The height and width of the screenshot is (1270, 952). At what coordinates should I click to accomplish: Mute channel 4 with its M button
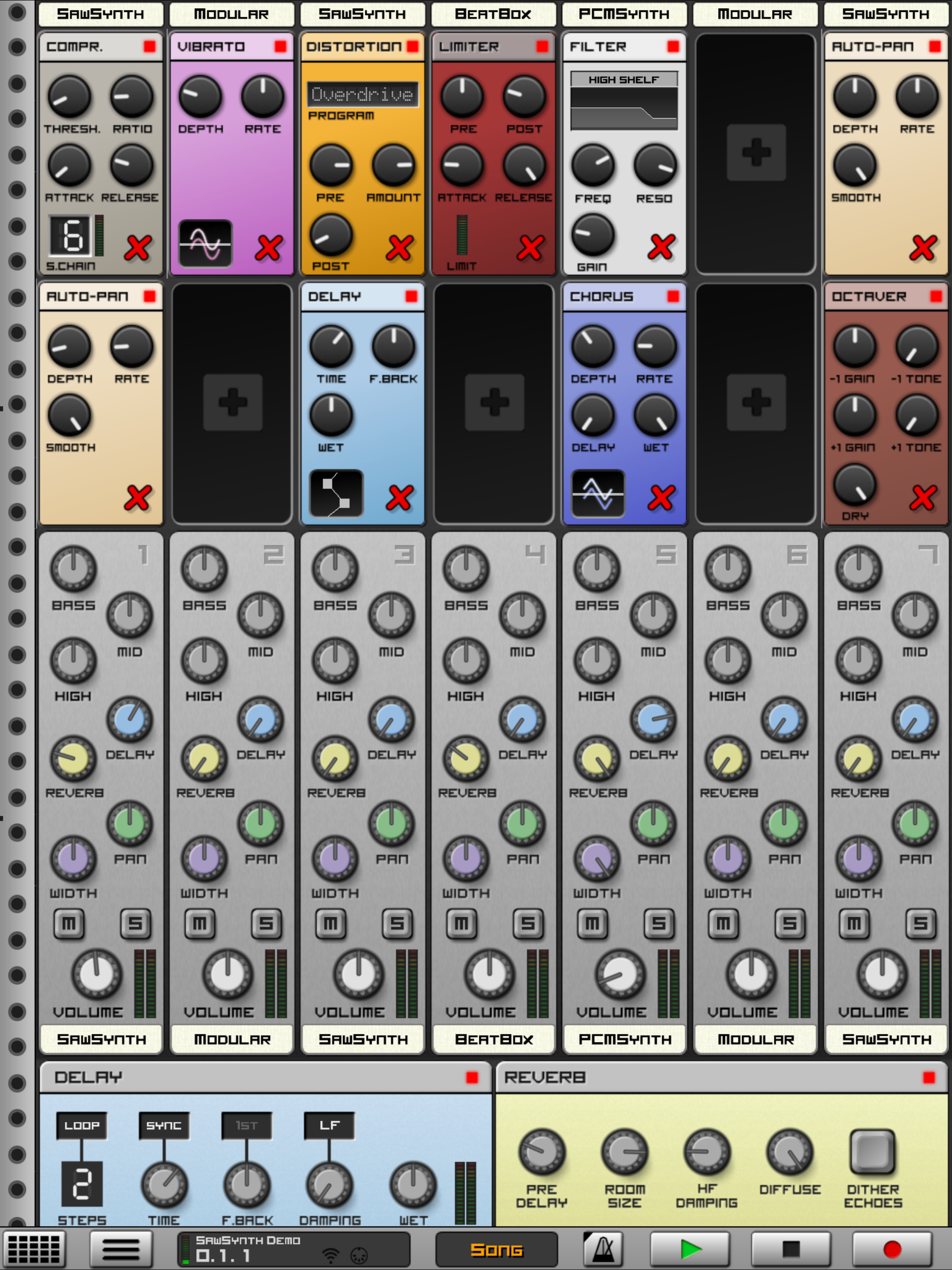tap(461, 924)
